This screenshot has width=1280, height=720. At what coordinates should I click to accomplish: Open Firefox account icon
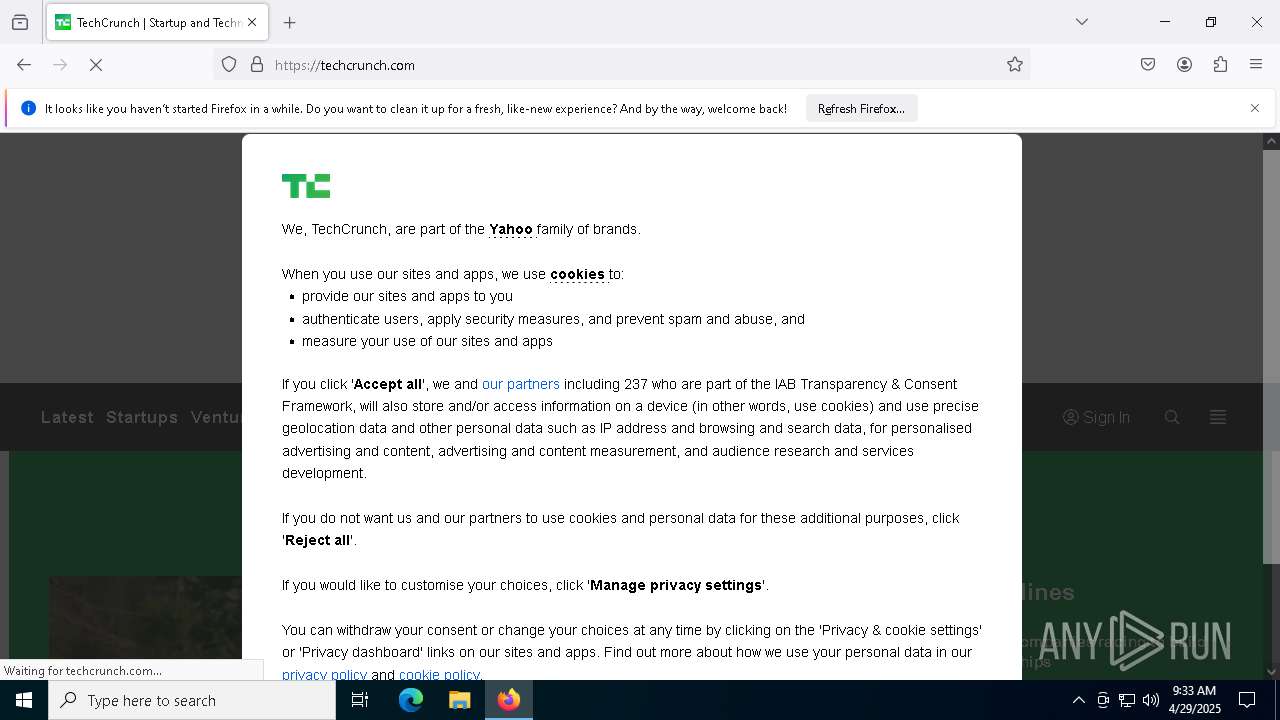tap(1184, 65)
